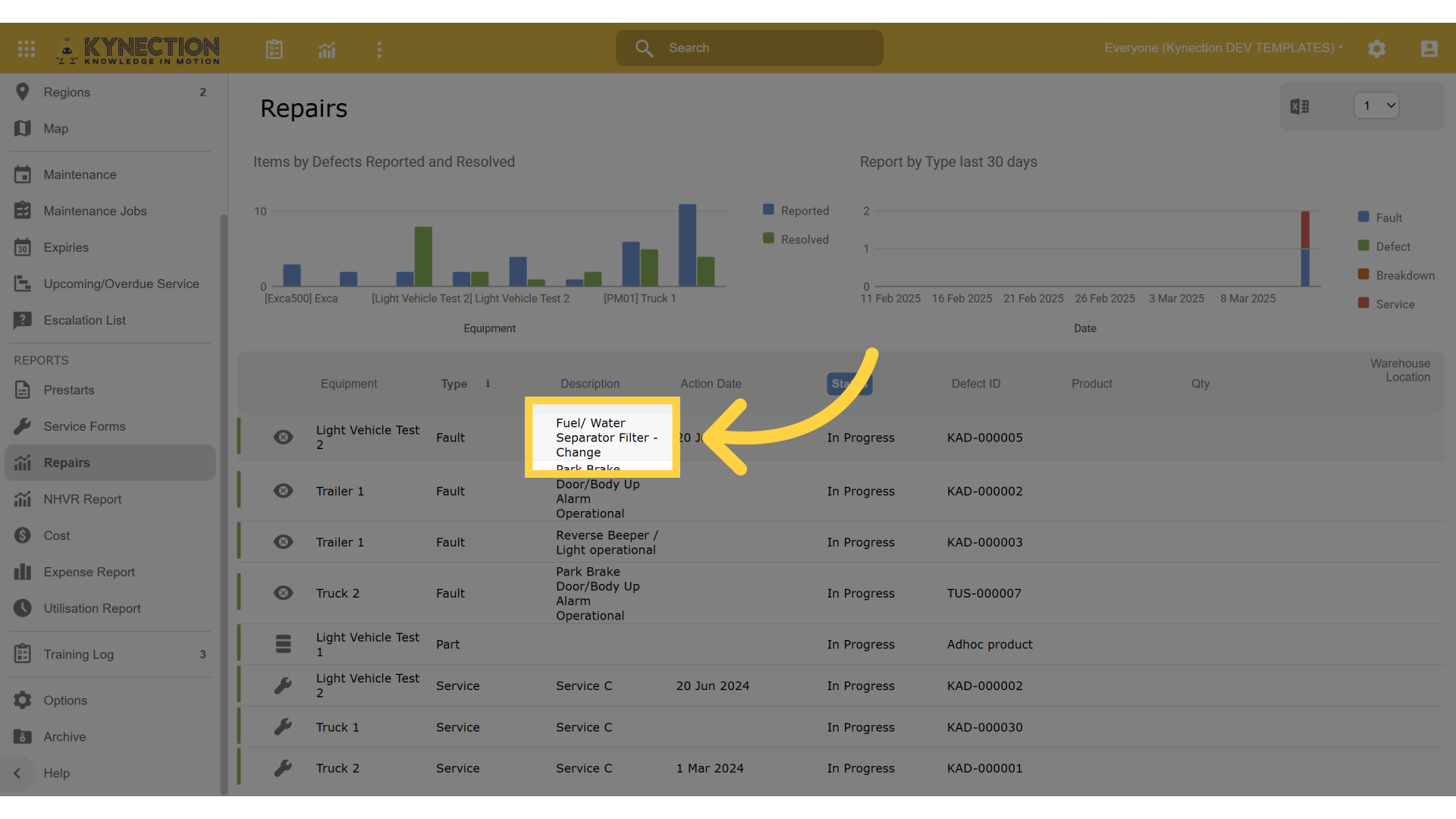Sort by Type column header
The width and height of the screenshot is (1456, 819).
[454, 384]
